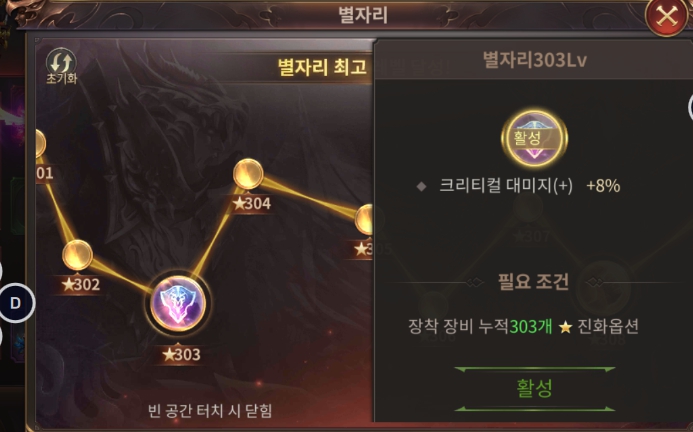Click the 별자리 최고 banner text
The width and height of the screenshot is (693, 432).
[322, 67]
